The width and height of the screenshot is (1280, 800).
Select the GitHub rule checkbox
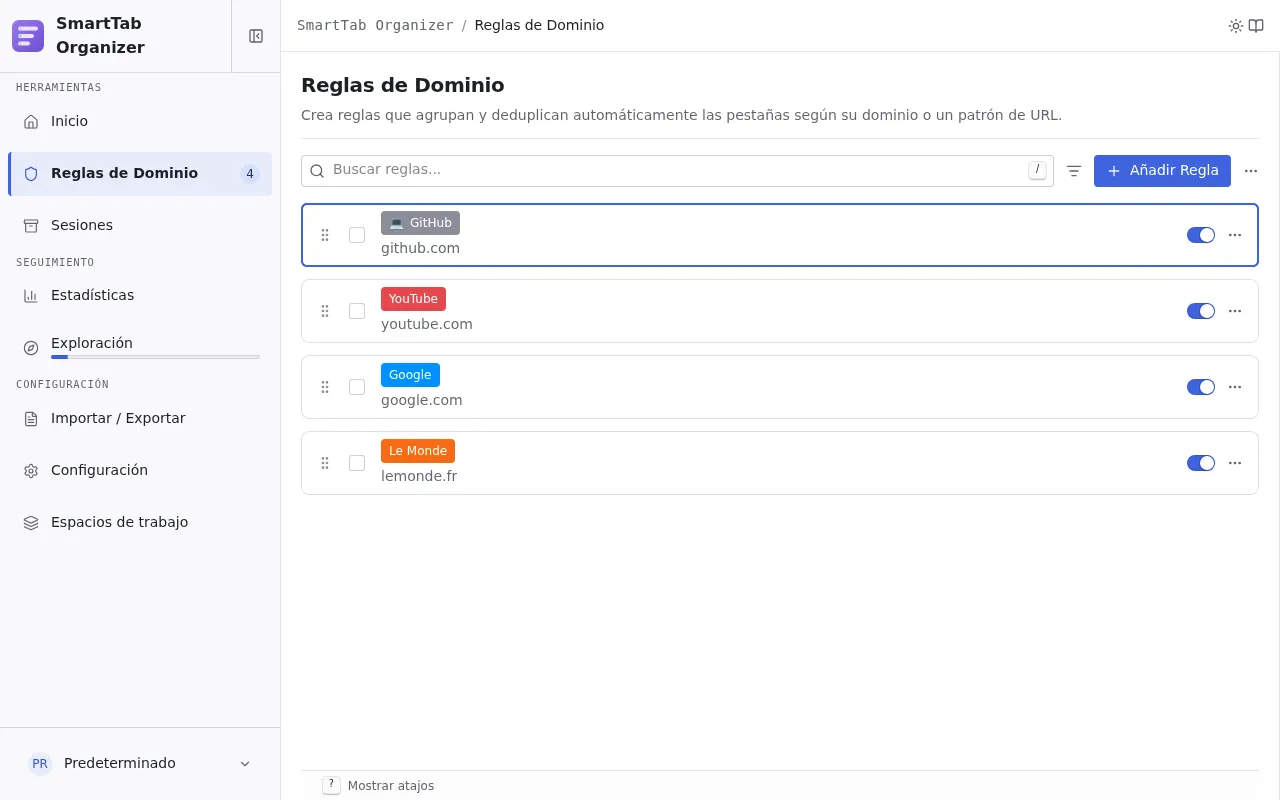pos(357,235)
